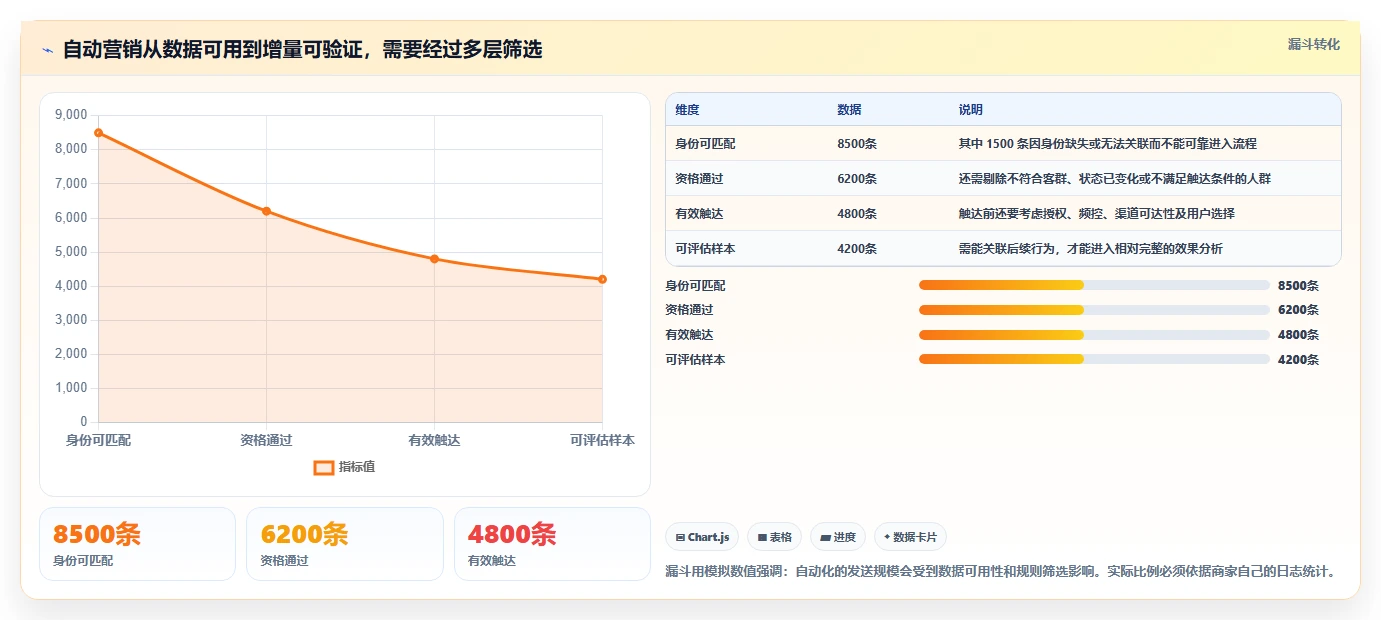
Task: Click the 有效触达 cell in table
Action: 699,214
